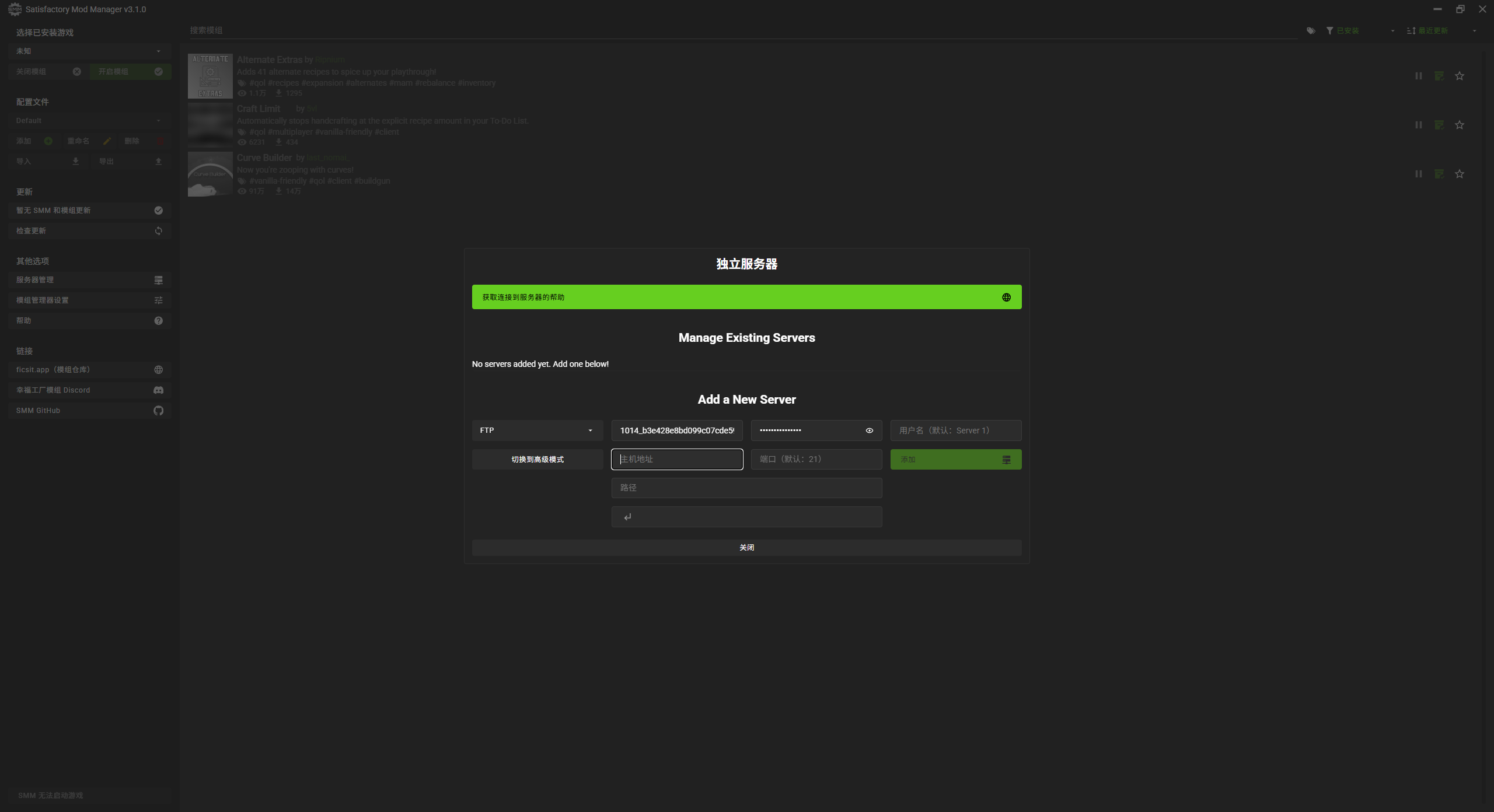
Task: Pause the Curve Builder mod
Action: [1418, 174]
